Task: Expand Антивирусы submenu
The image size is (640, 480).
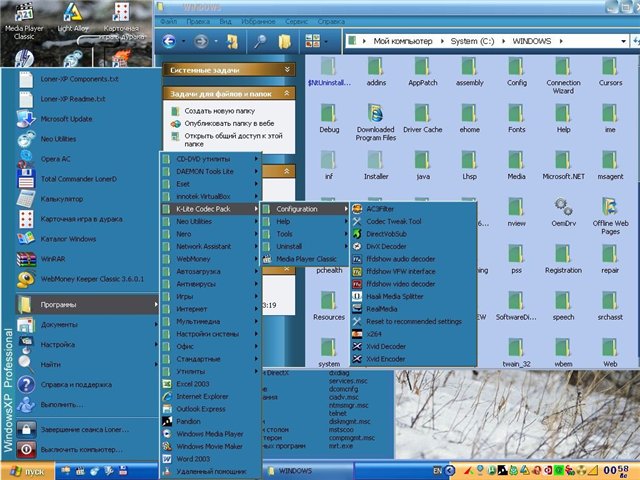Action: point(210,284)
